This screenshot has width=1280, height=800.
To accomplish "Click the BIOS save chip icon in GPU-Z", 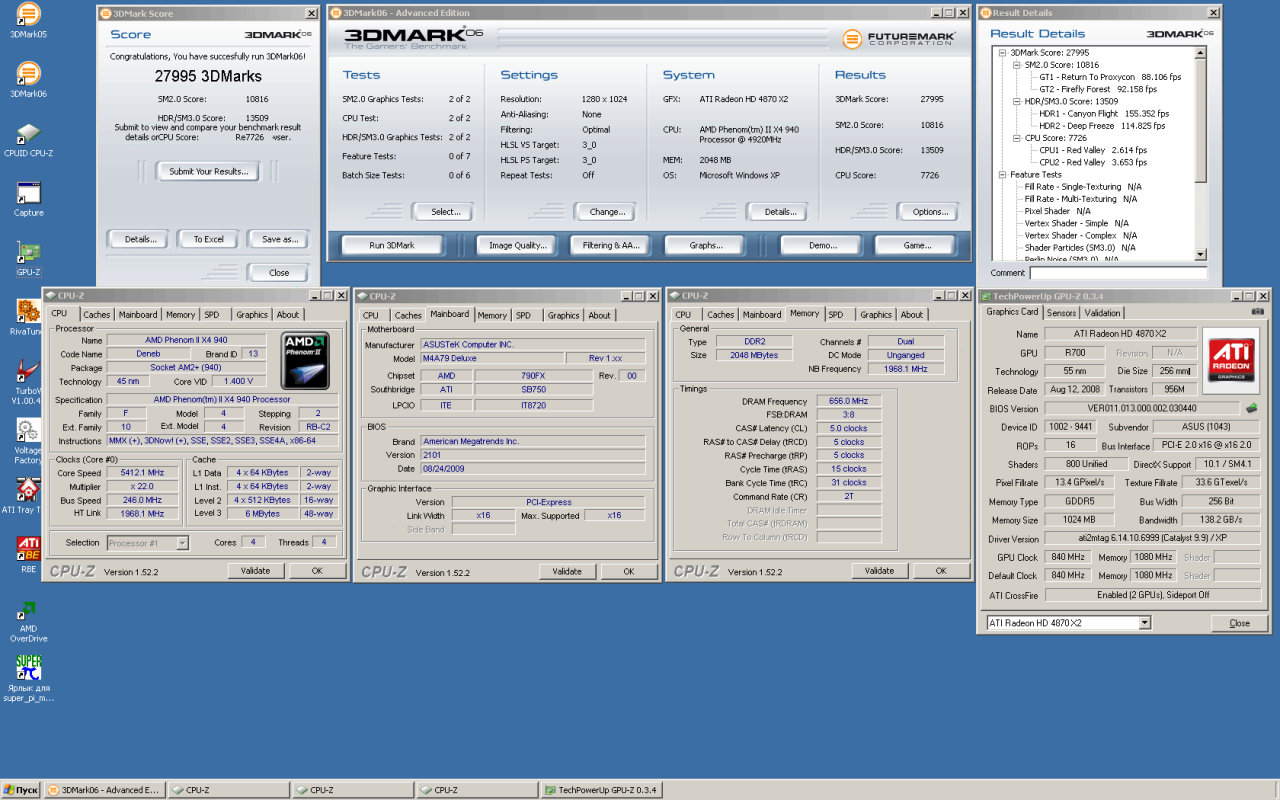I will click(1251, 408).
